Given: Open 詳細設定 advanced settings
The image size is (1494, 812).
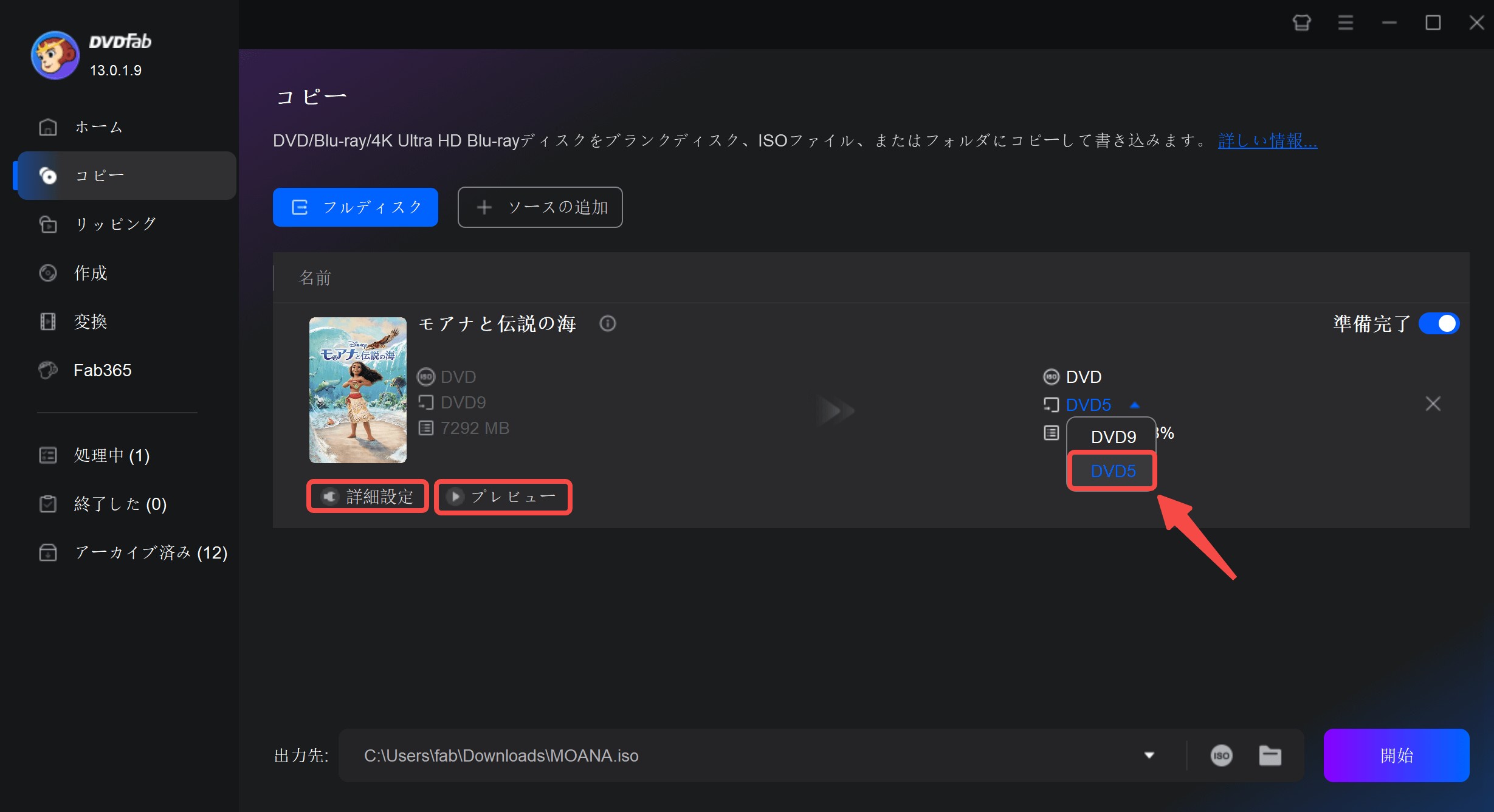Looking at the screenshot, I should click(368, 497).
